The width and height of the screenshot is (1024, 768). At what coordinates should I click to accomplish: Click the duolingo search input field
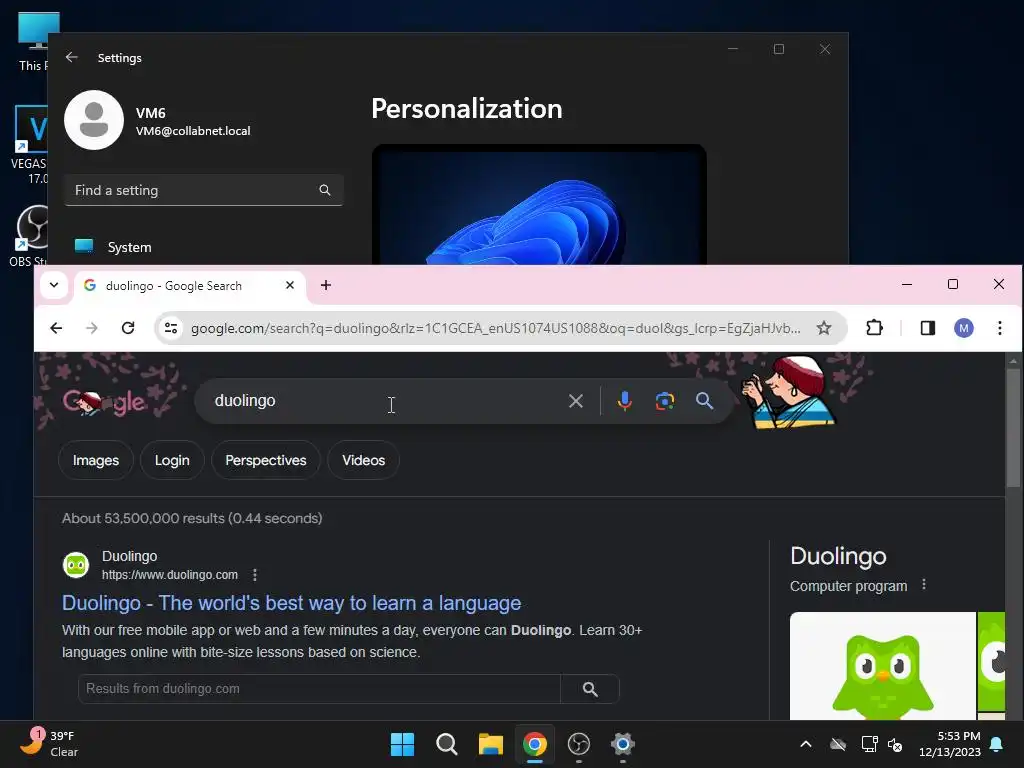click(x=385, y=401)
